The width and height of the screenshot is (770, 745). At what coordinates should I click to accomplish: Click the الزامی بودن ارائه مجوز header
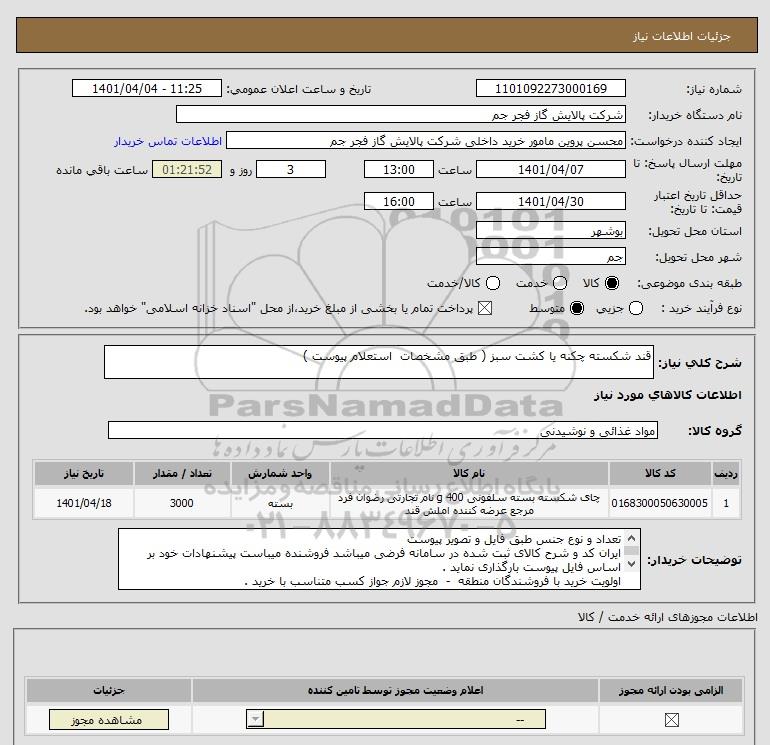coord(671,690)
